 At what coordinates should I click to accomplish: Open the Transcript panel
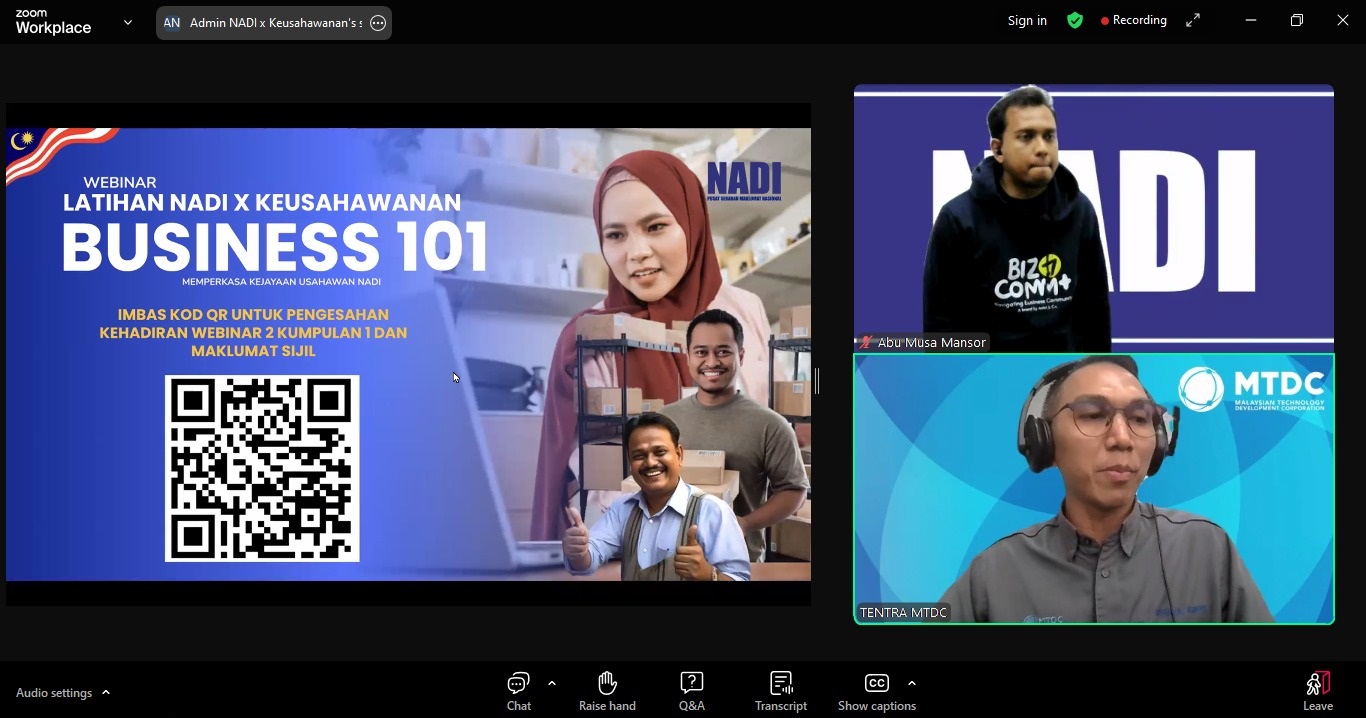(x=781, y=691)
